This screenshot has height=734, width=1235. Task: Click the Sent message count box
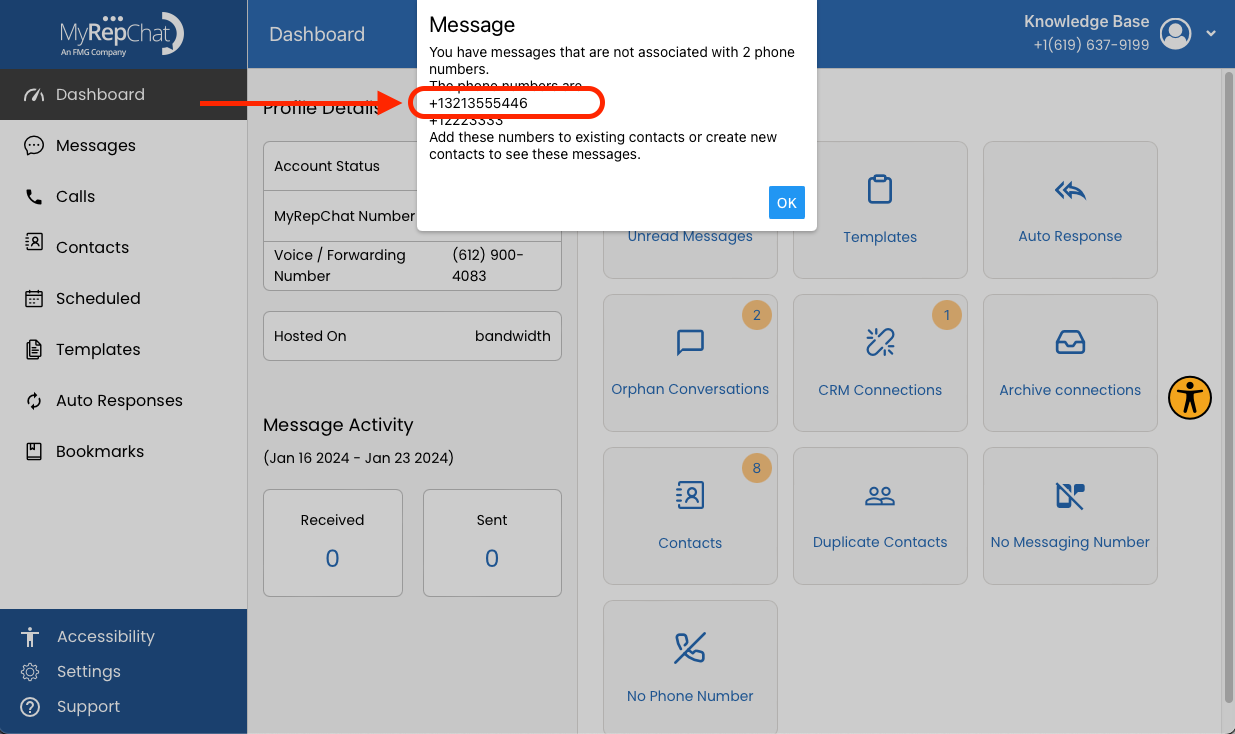[x=492, y=543]
